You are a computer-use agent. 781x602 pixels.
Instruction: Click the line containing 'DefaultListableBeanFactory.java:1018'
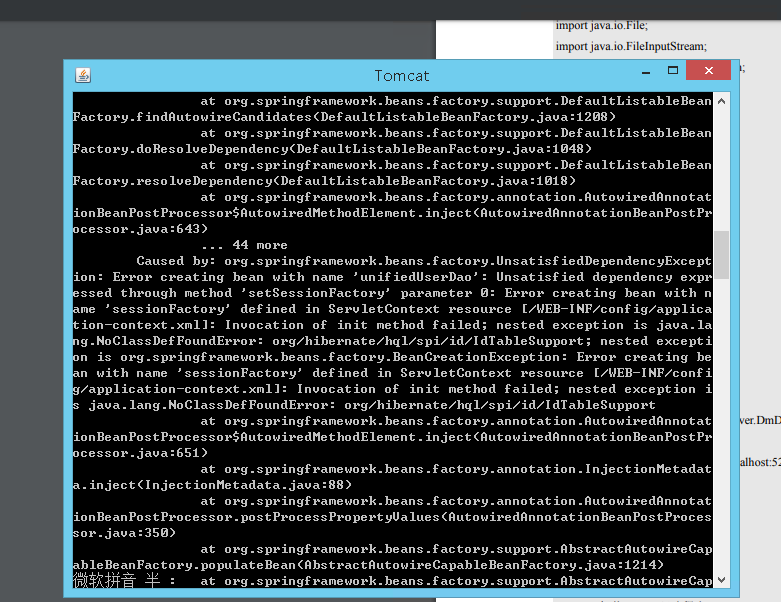324,181
